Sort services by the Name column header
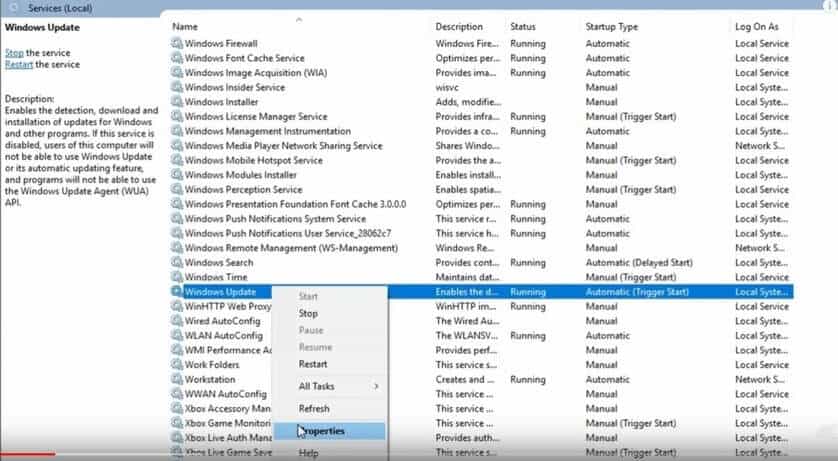Image resolution: width=838 pixels, height=461 pixels. point(185,26)
